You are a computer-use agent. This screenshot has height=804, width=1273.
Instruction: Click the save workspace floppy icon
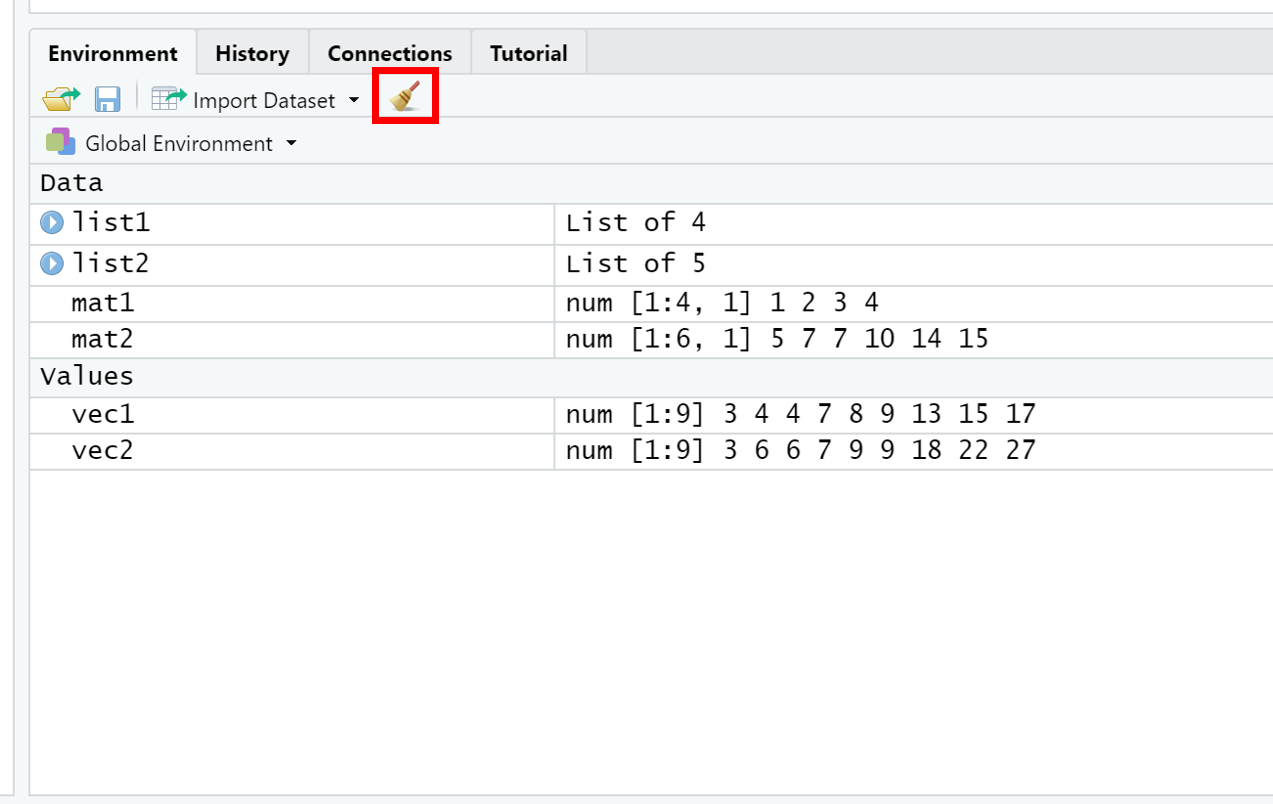[x=107, y=99]
